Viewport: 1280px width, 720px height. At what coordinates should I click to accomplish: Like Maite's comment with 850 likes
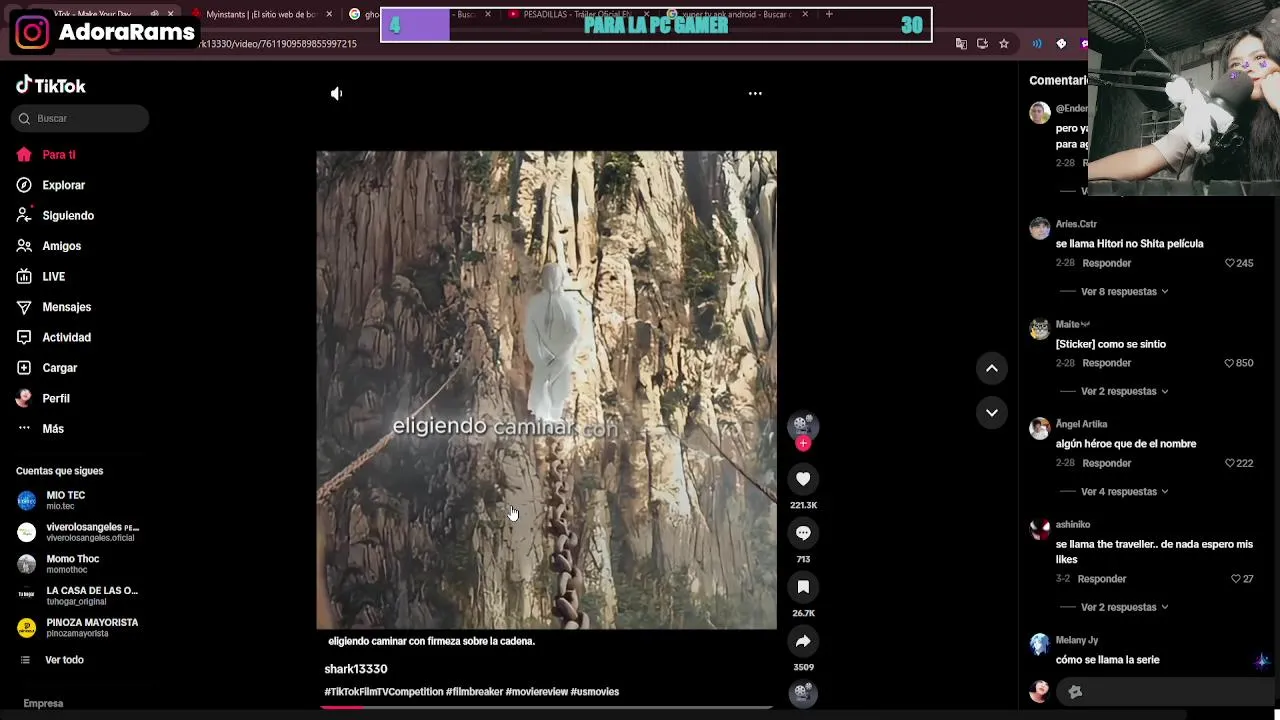pos(1230,363)
